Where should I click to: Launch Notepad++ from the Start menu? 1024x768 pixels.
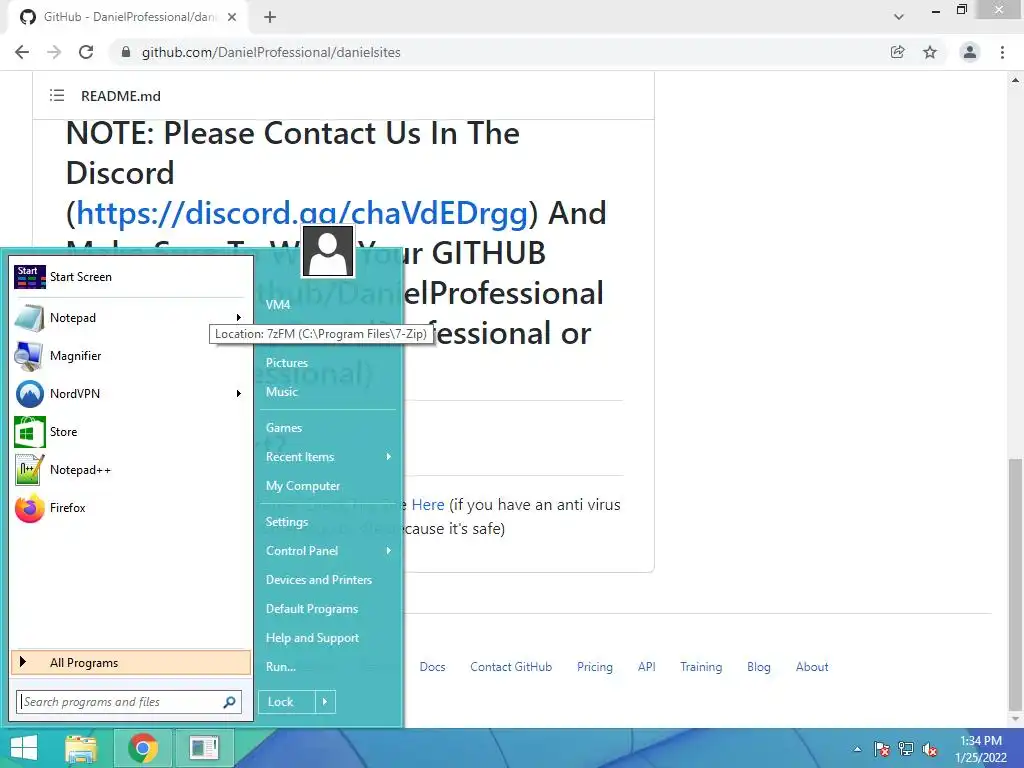tap(80, 470)
